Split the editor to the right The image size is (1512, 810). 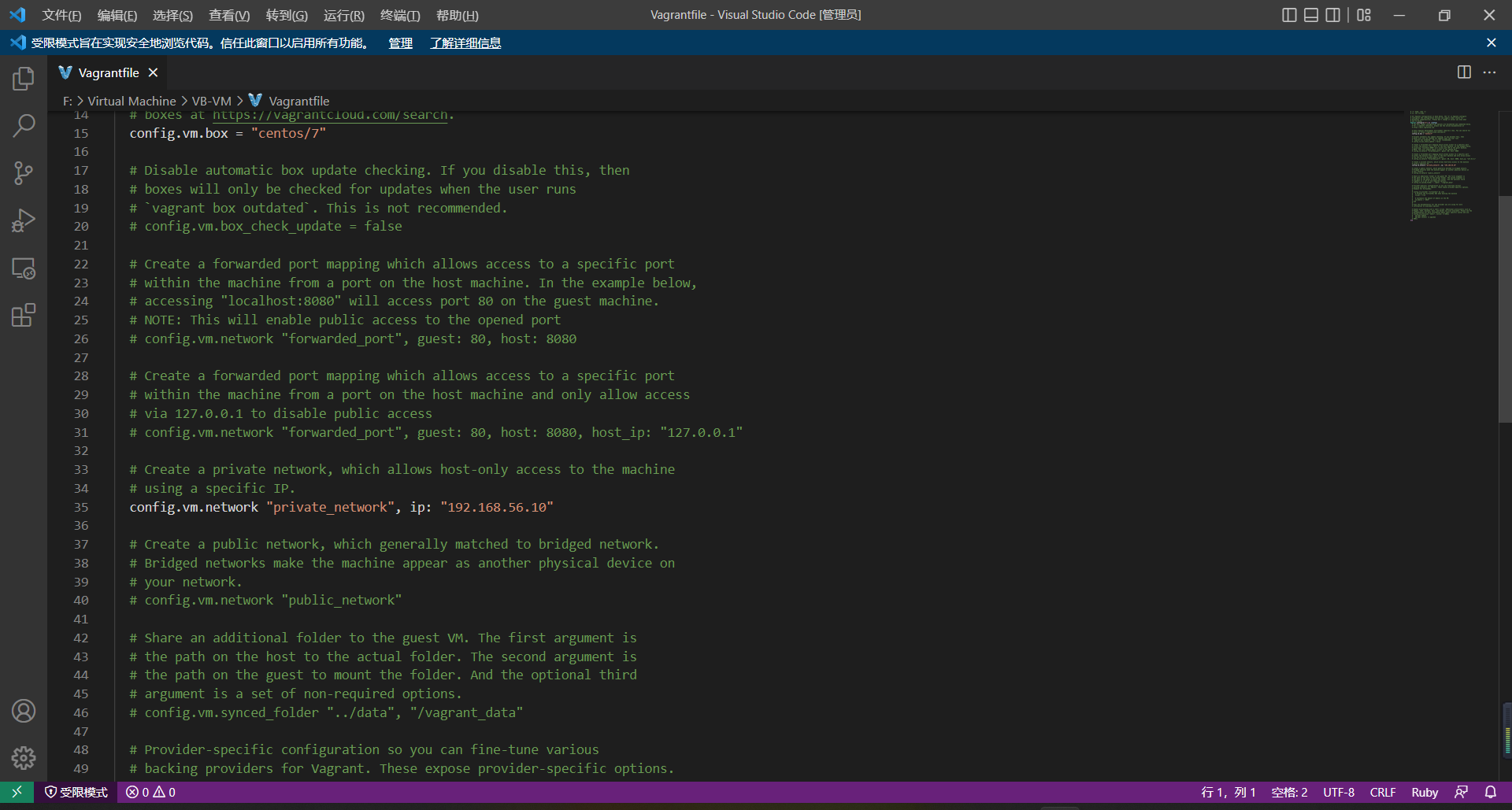(x=1464, y=72)
